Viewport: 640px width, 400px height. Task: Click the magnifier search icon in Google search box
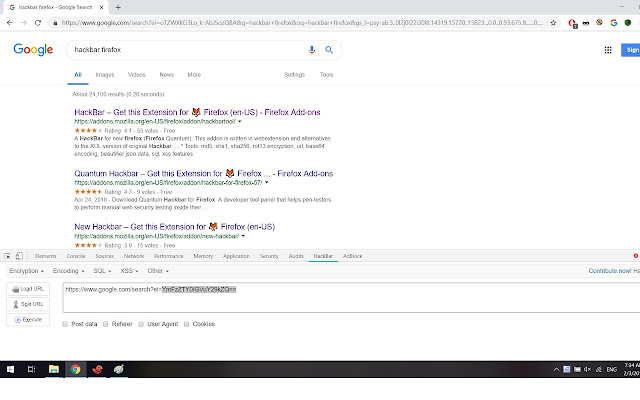pyautogui.click(x=328, y=49)
